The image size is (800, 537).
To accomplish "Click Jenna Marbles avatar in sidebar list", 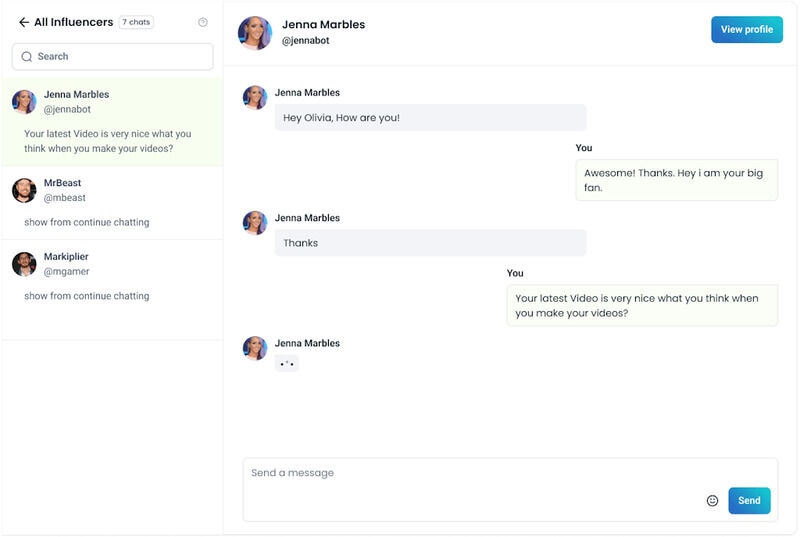I will [25, 102].
